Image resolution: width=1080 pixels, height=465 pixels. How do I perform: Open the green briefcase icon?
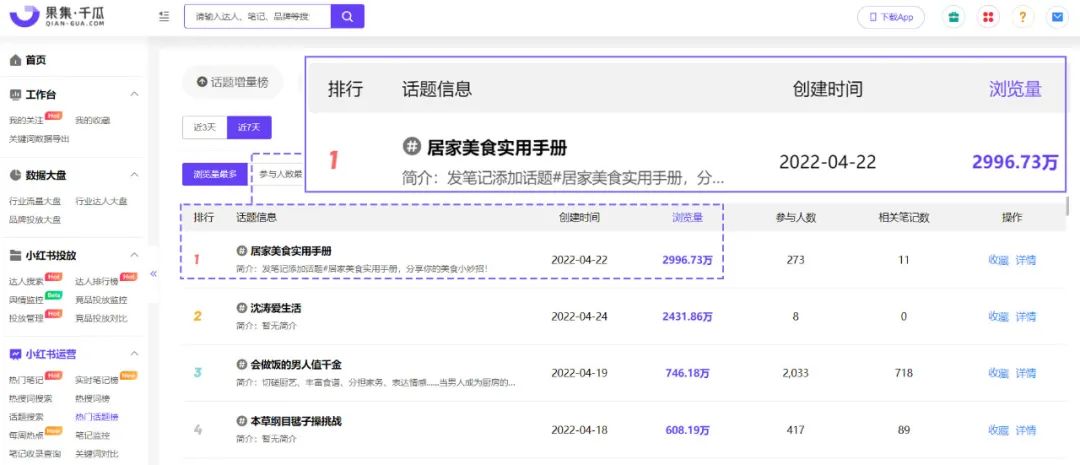coord(954,18)
